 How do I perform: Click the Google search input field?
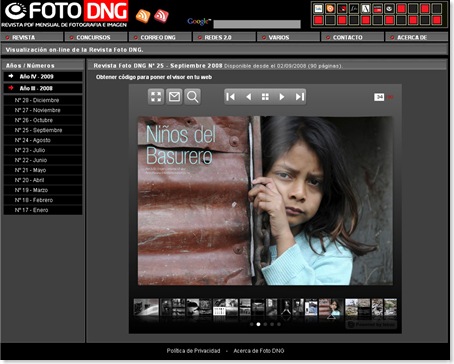point(257,24)
